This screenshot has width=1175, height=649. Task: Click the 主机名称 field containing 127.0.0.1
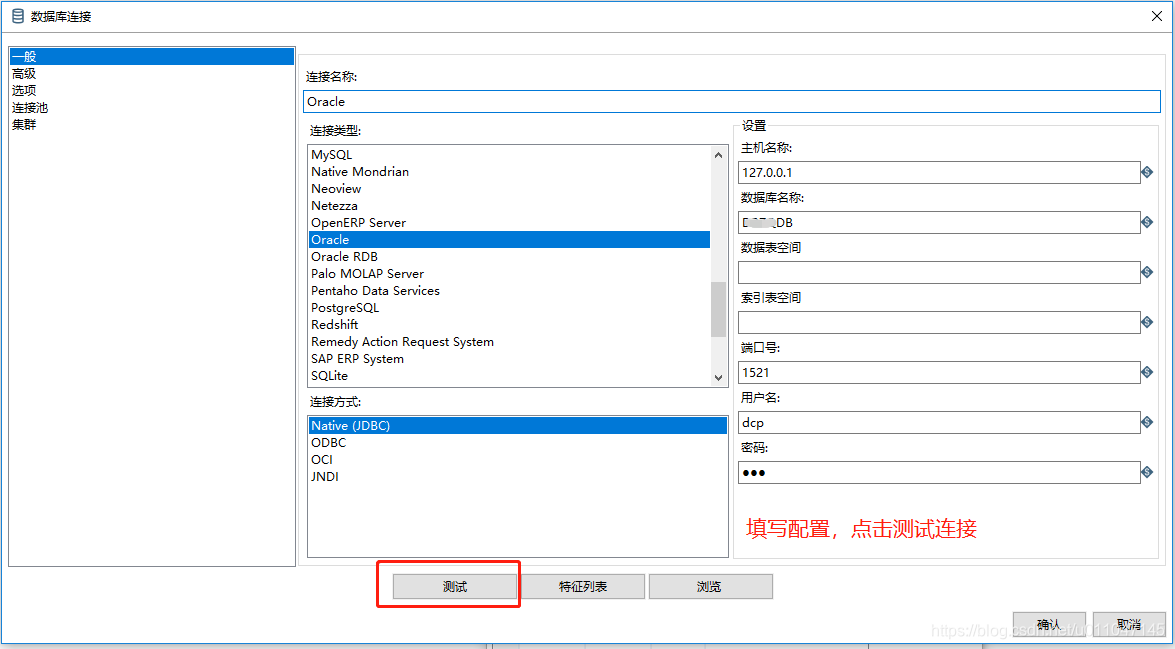pos(939,172)
